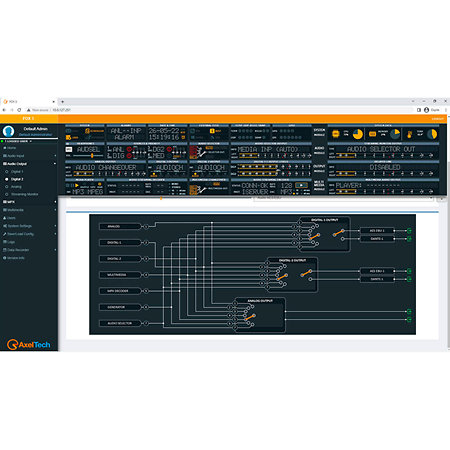
Task: Click the MEDIA INP (AUTO) display
Action: [268, 149]
